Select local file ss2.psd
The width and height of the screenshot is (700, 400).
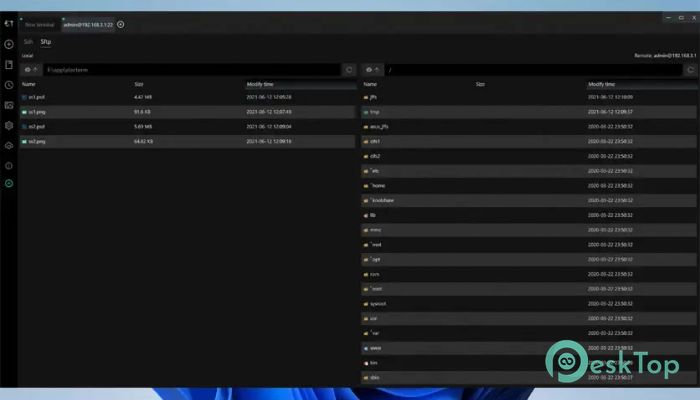pyautogui.click(x=188, y=126)
